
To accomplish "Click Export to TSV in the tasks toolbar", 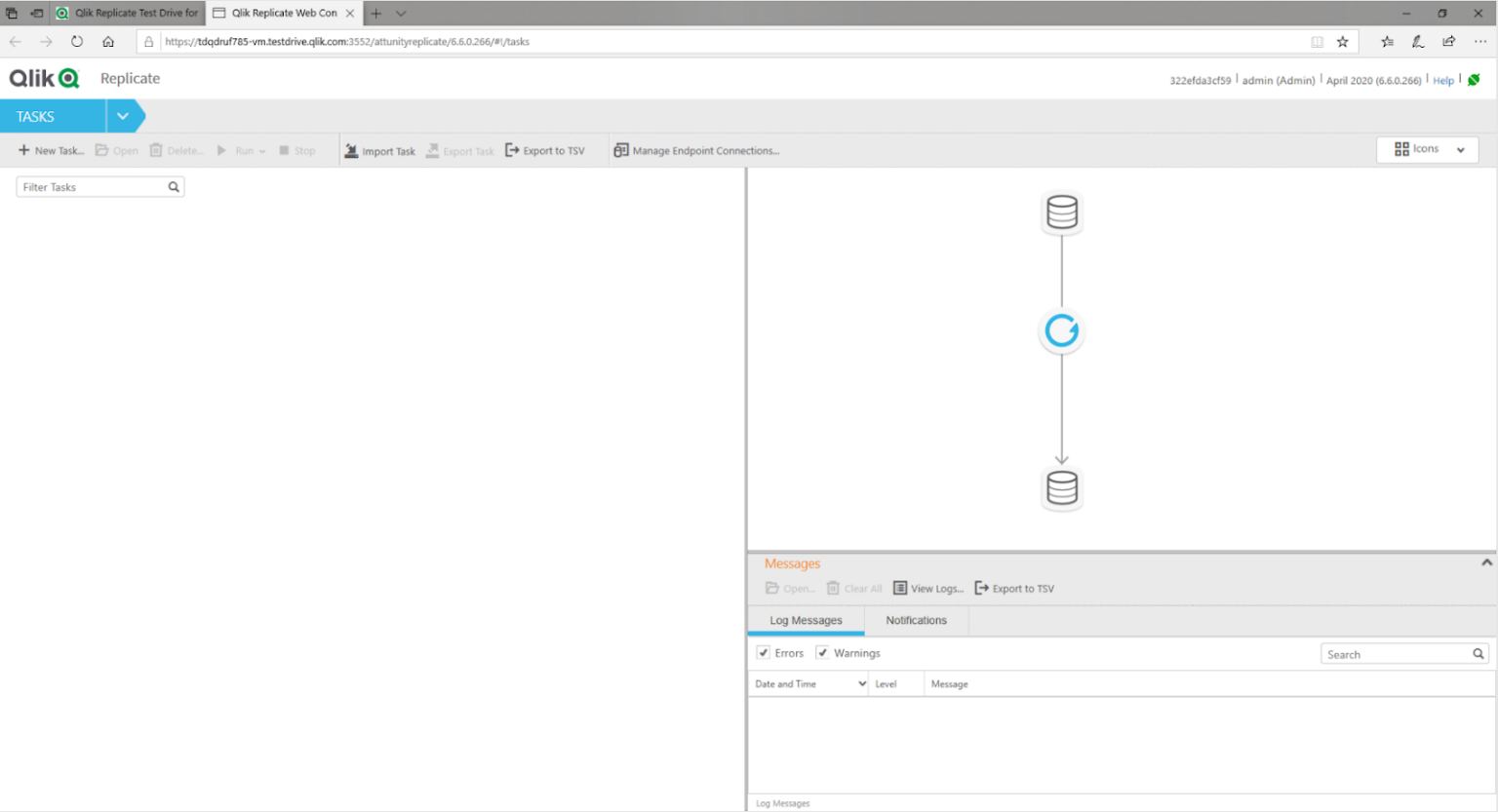I will click(x=545, y=151).
